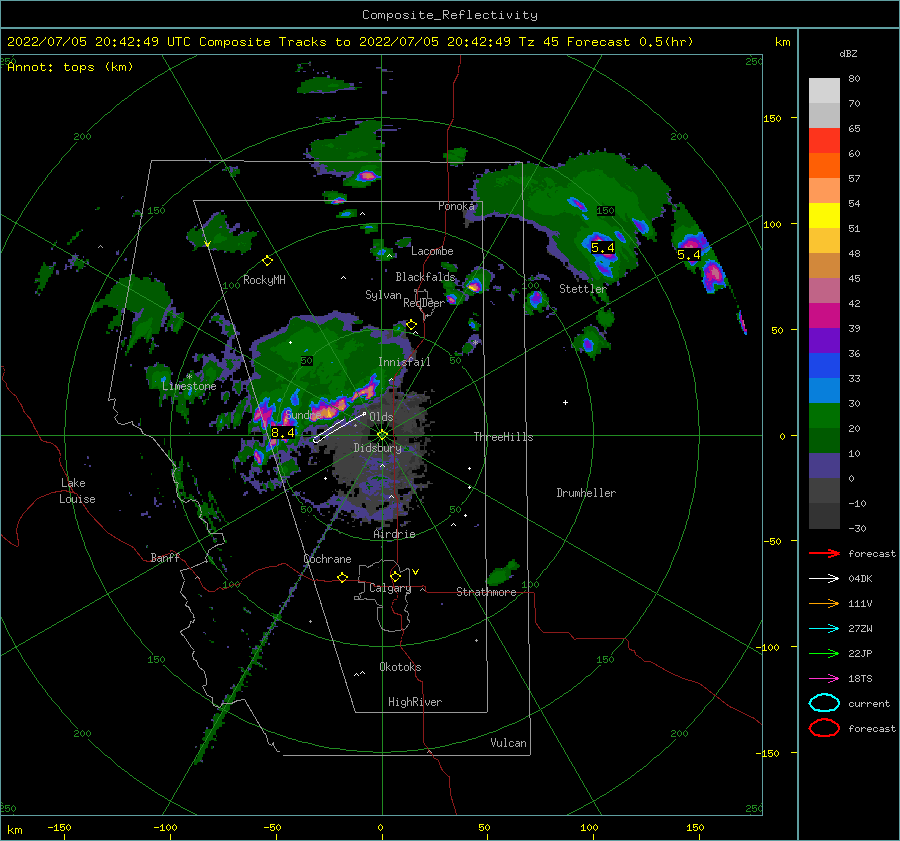The image size is (900, 841).
Task: Click the Airdrie city label
Action: pyautogui.click(x=394, y=534)
